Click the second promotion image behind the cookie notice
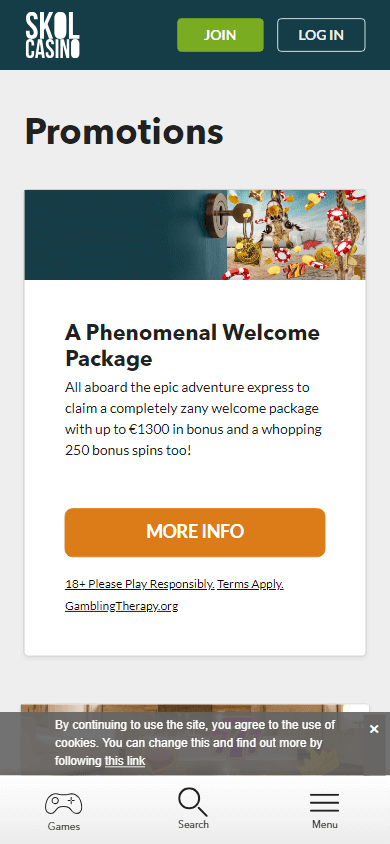This screenshot has width=390, height=844. point(195,709)
